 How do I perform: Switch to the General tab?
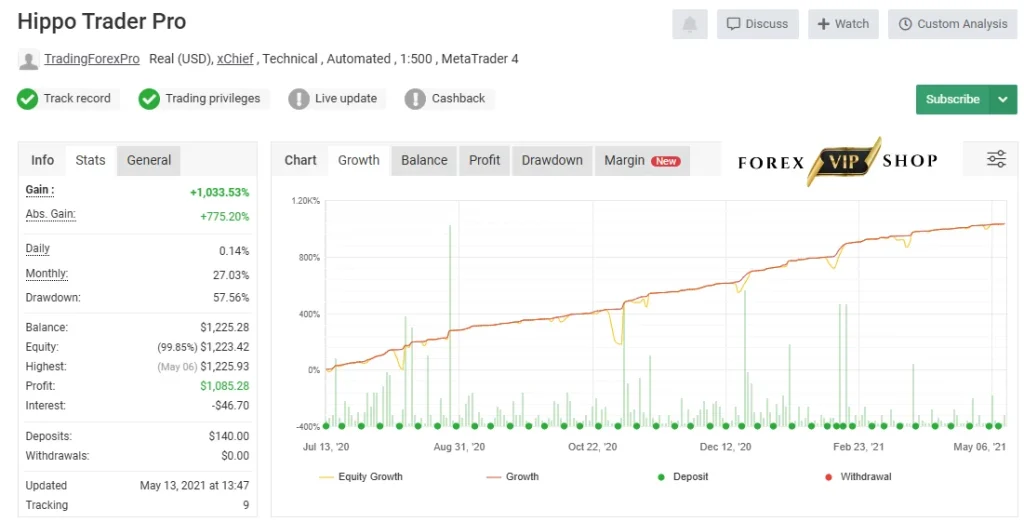(149, 161)
